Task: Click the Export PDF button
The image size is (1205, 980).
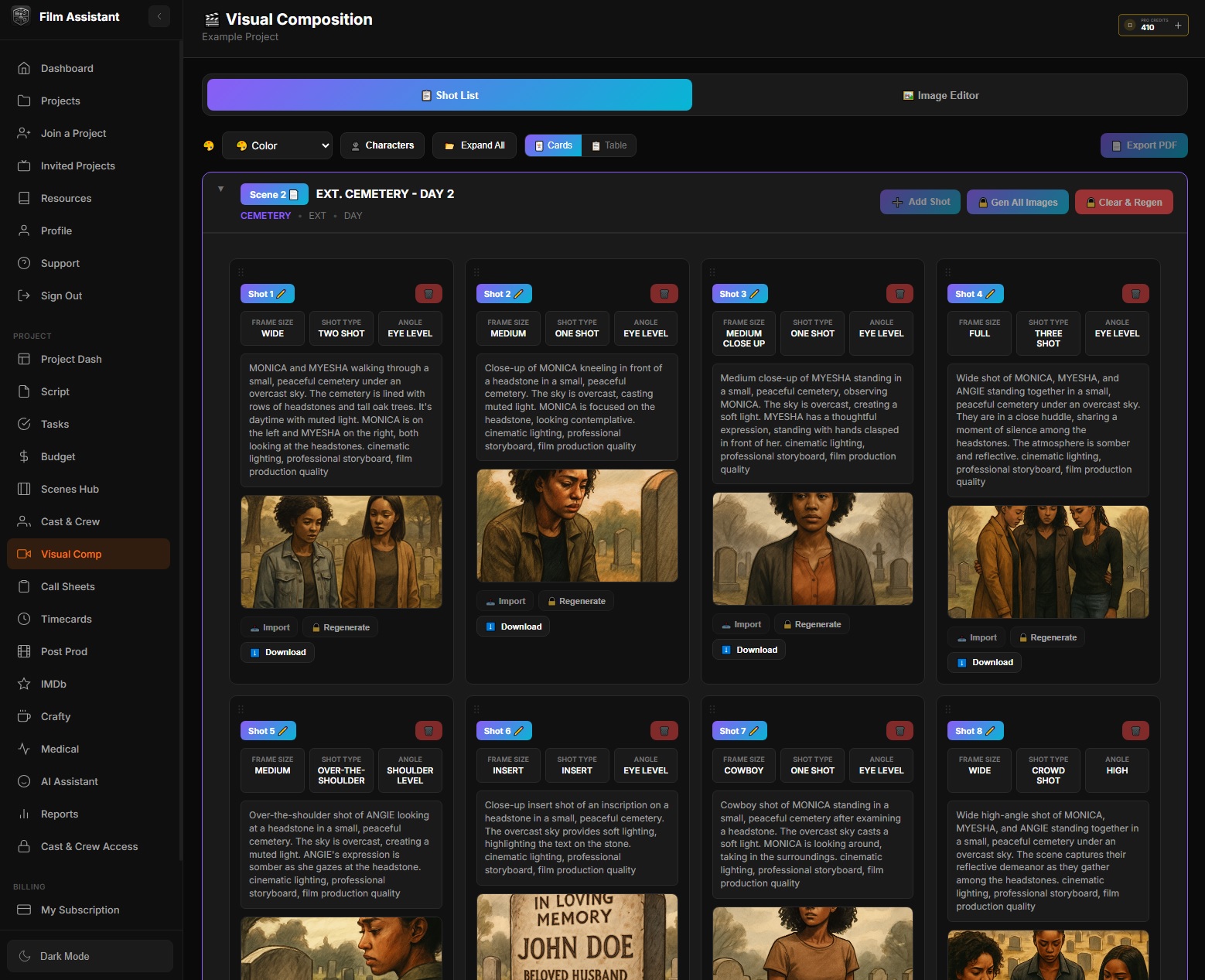Action: click(x=1143, y=145)
